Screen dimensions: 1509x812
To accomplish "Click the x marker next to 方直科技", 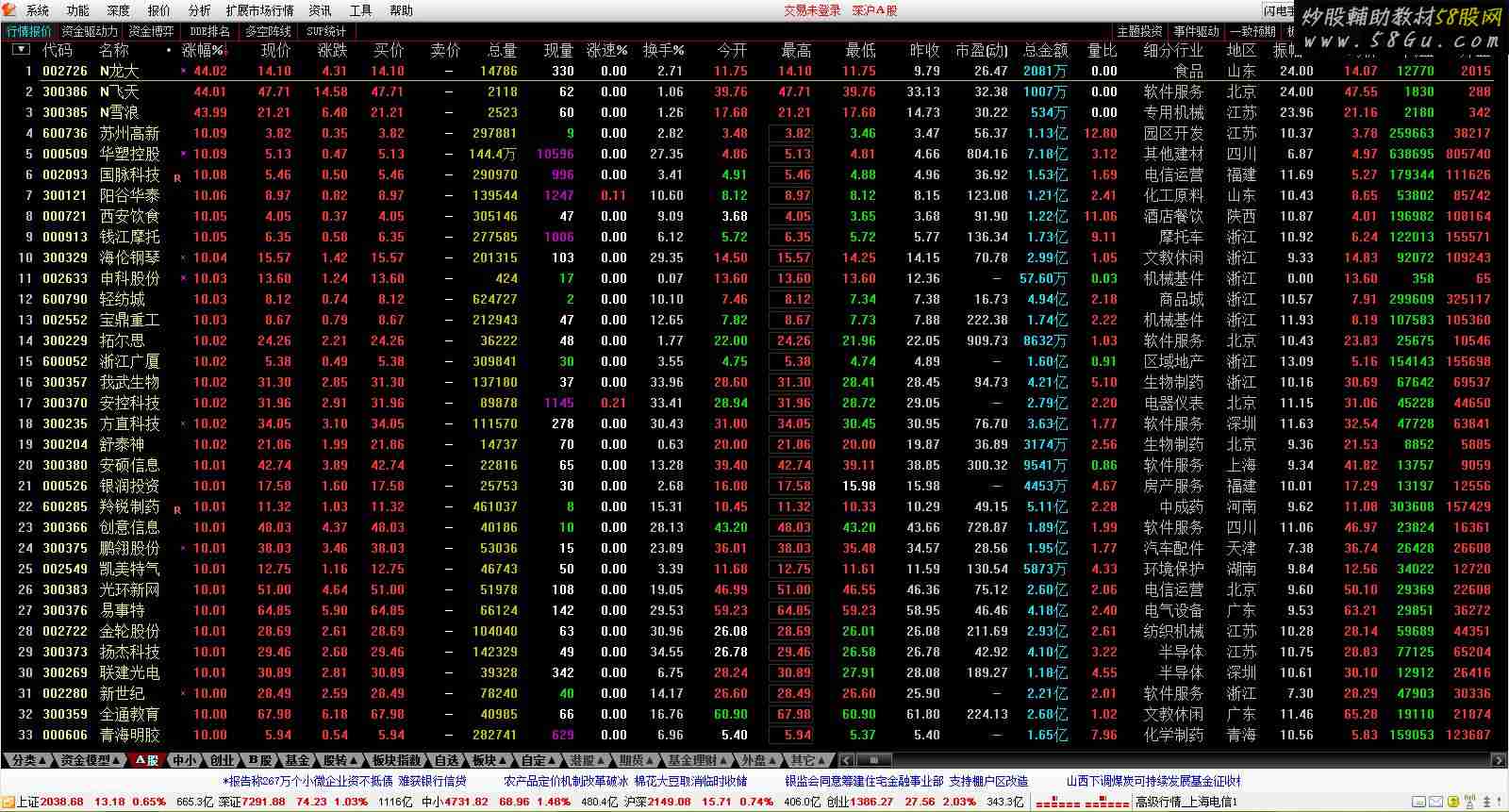I will point(184,423).
